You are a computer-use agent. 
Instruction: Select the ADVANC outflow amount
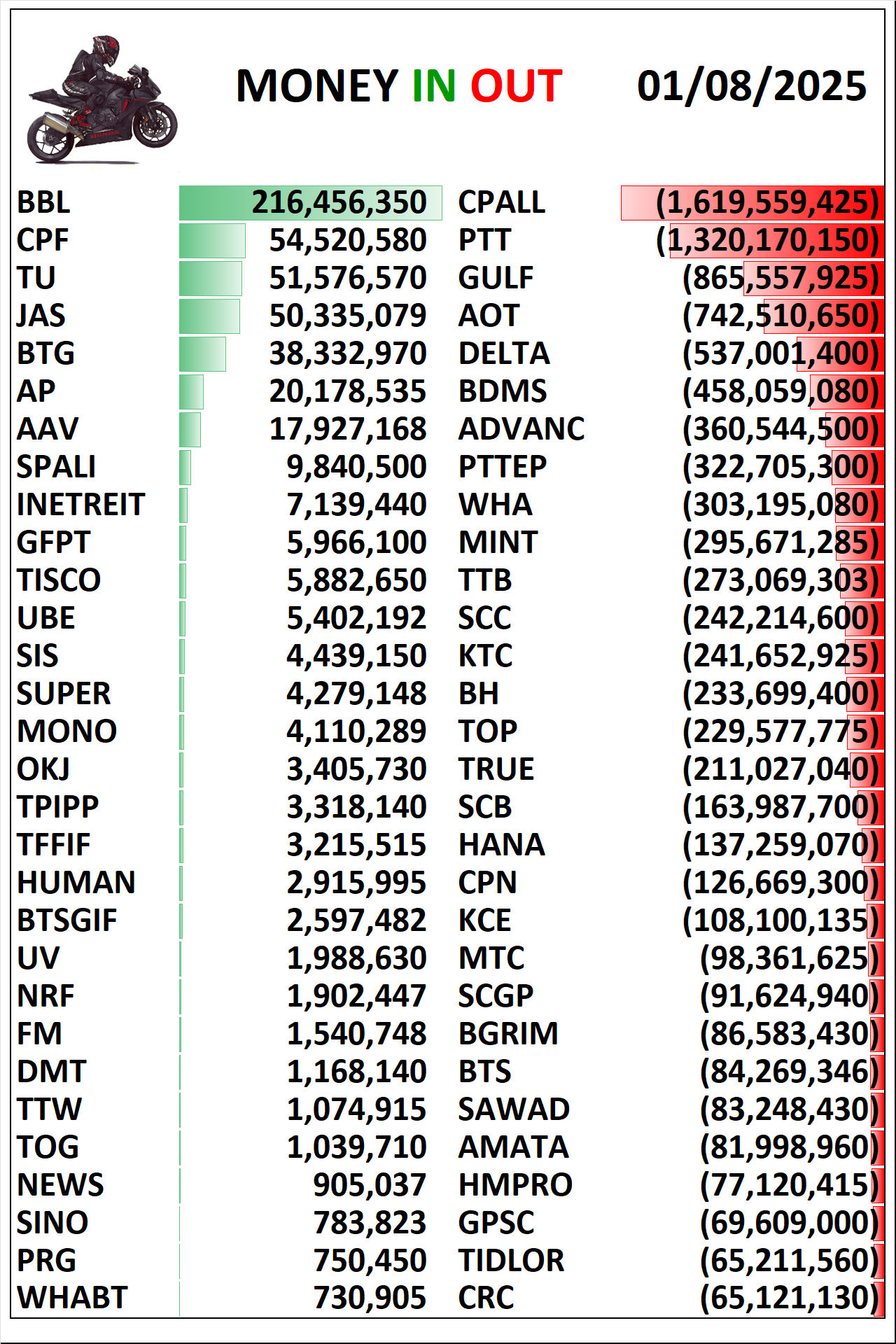780,430
